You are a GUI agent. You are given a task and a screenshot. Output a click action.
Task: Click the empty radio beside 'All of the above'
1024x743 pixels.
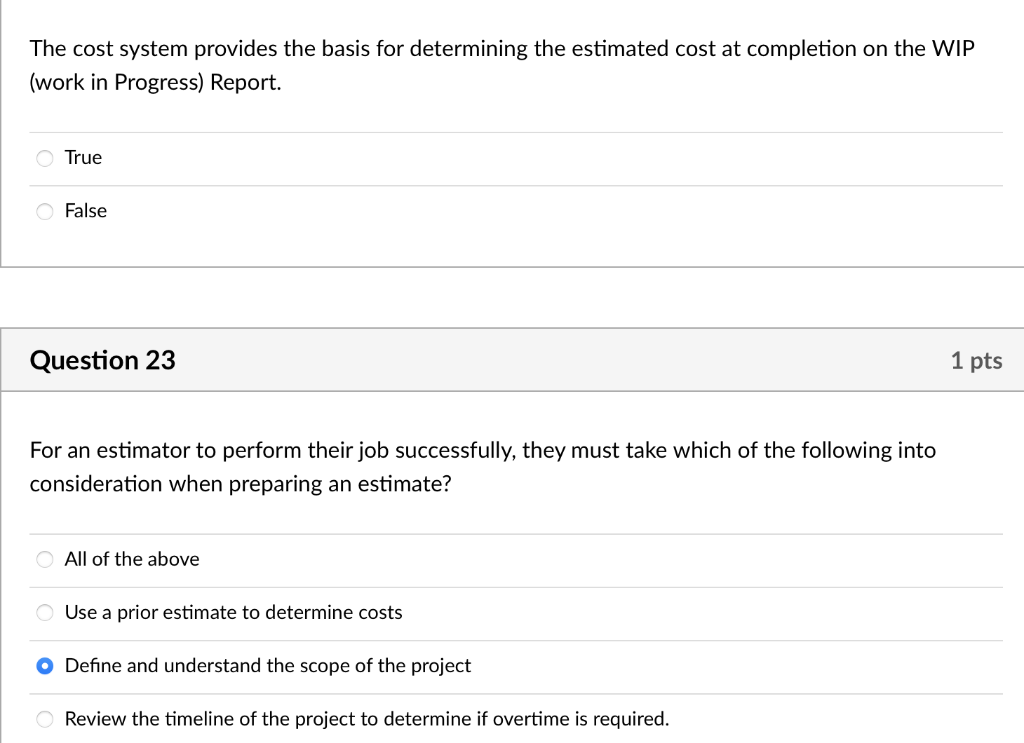(44, 559)
